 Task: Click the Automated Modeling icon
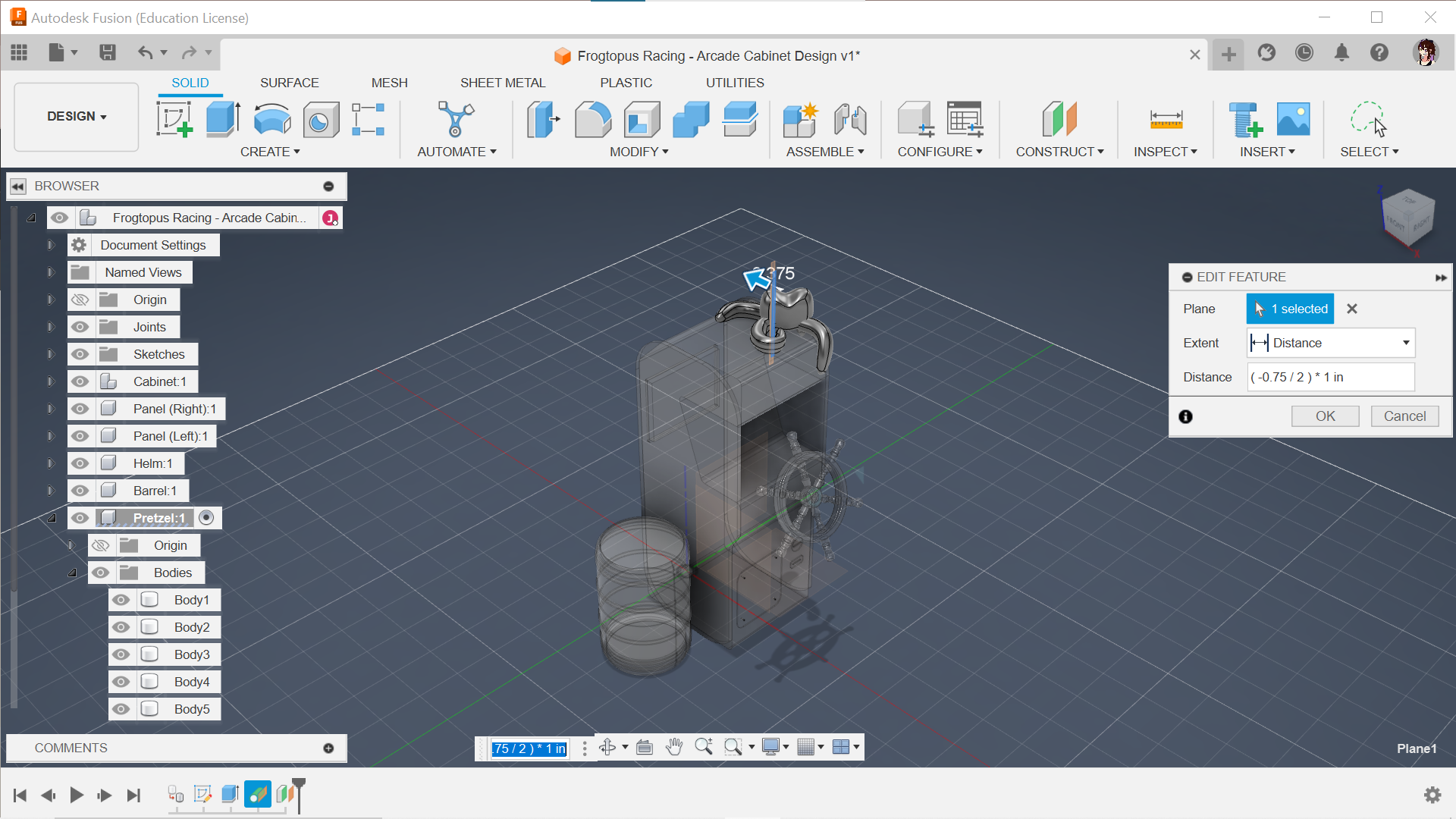click(456, 120)
